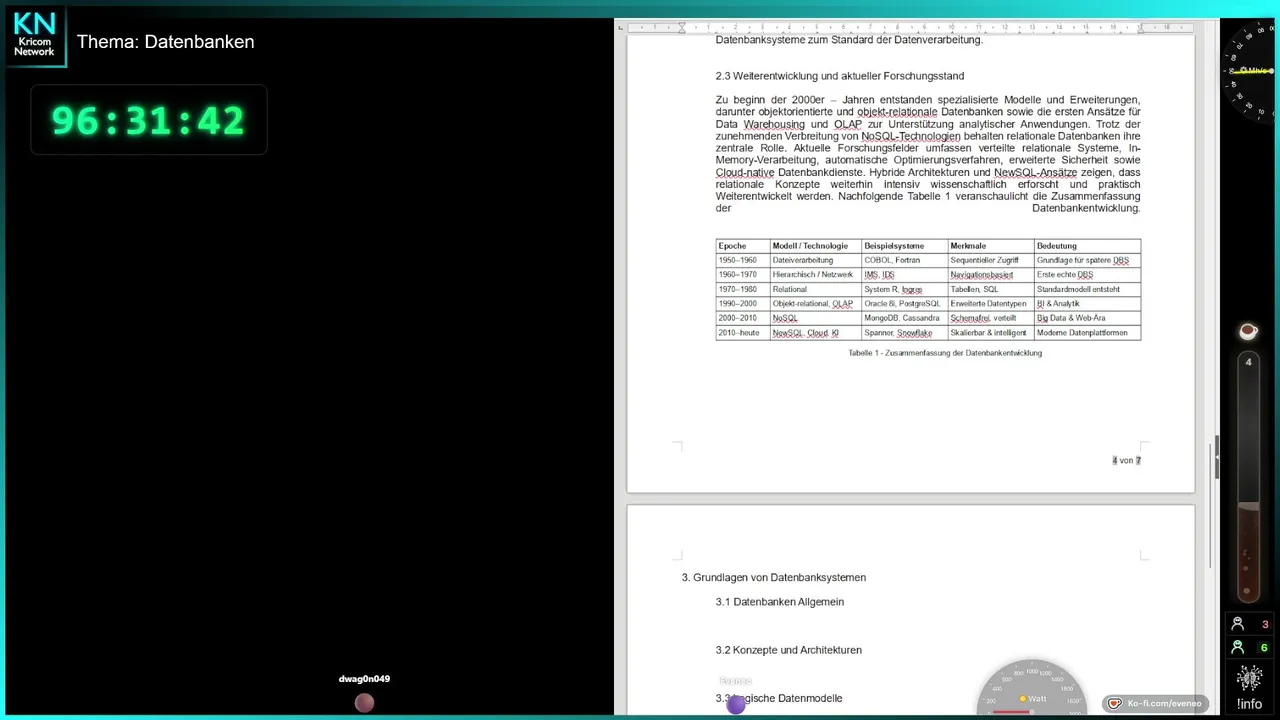Click the coffee fill level bar
Viewport: 1280px width, 720px height.
click(x=1248, y=476)
